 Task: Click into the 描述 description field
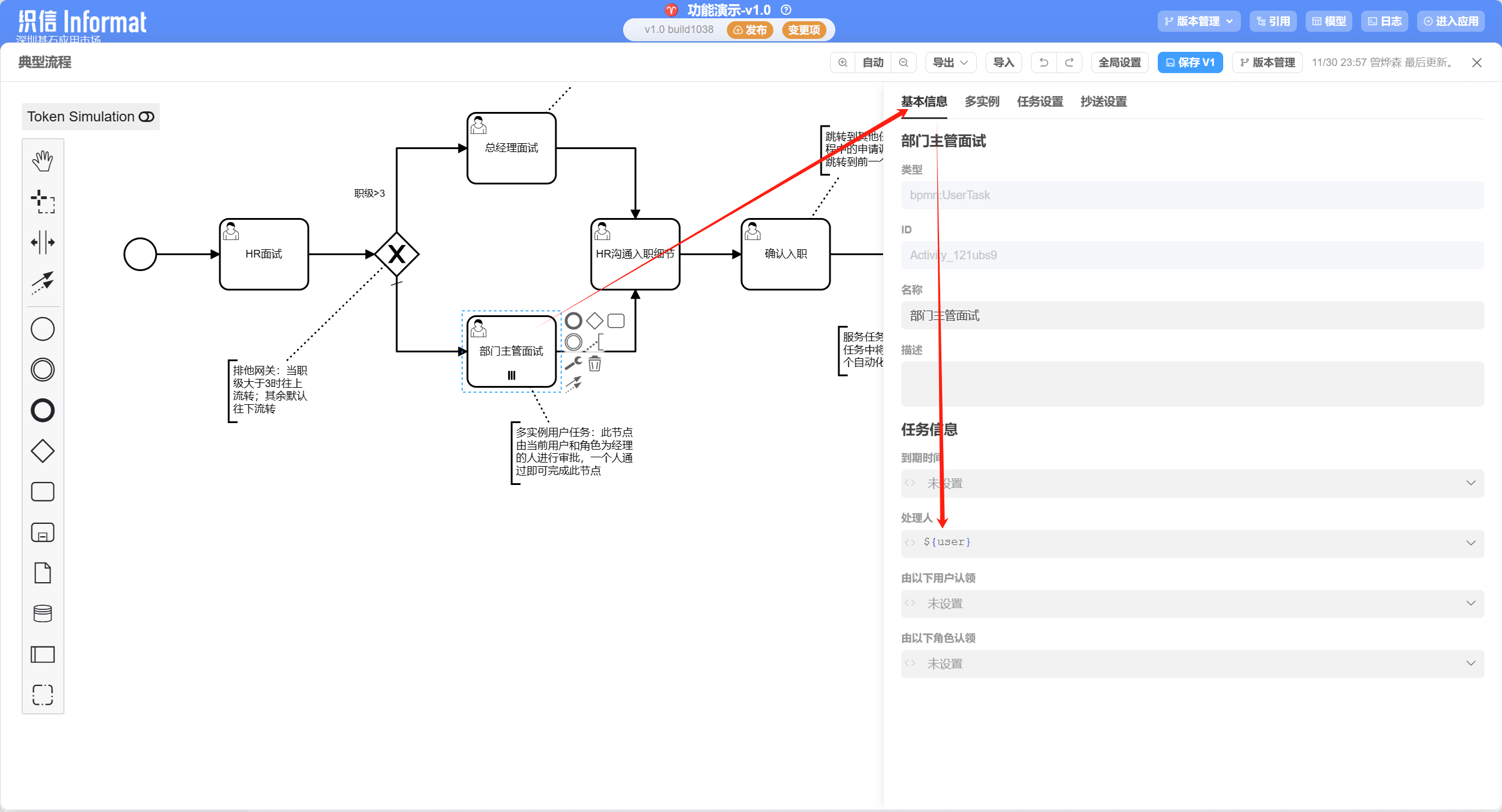[1192, 384]
